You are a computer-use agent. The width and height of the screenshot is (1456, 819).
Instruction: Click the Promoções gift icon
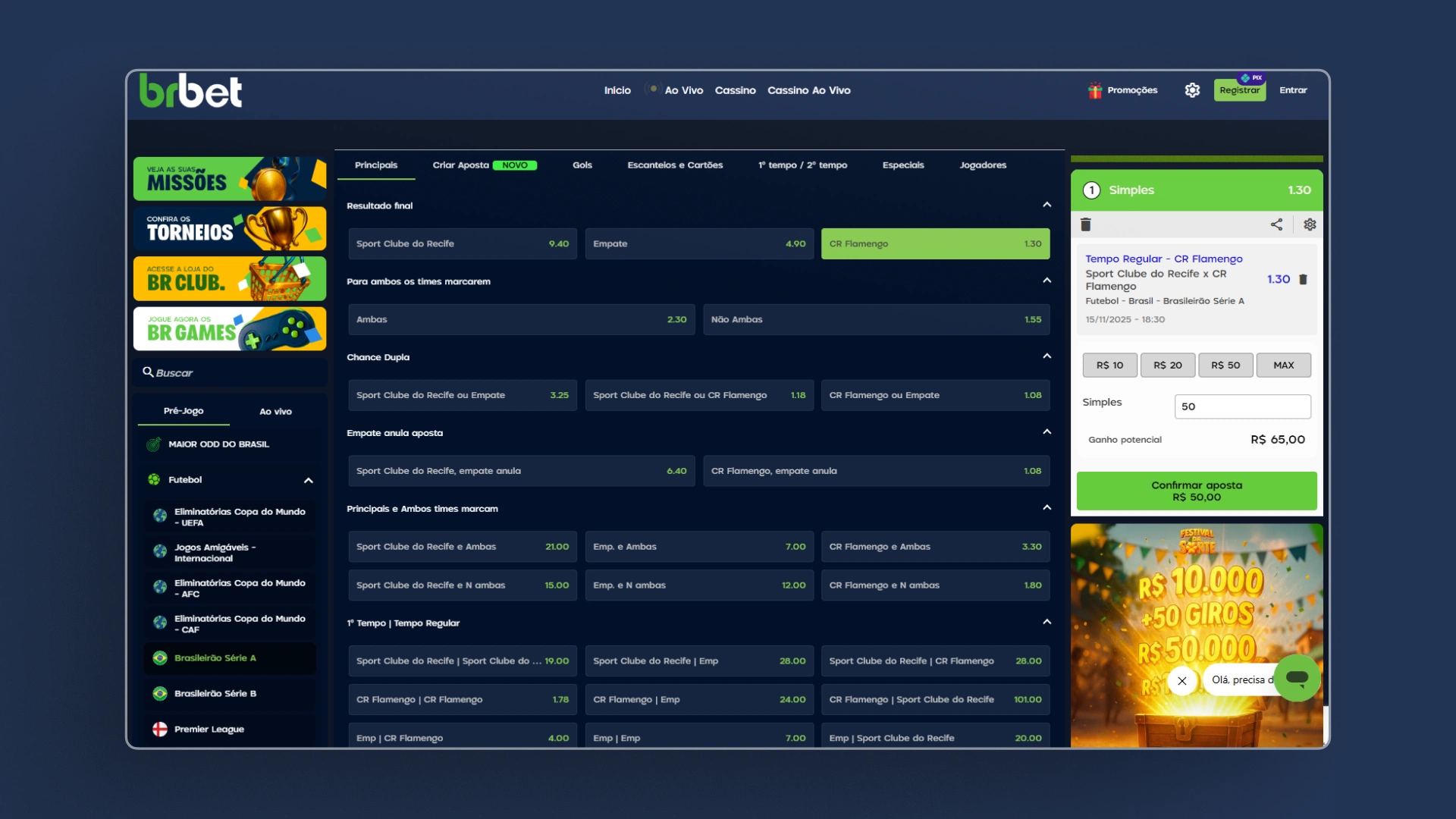(x=1094, y=90)
